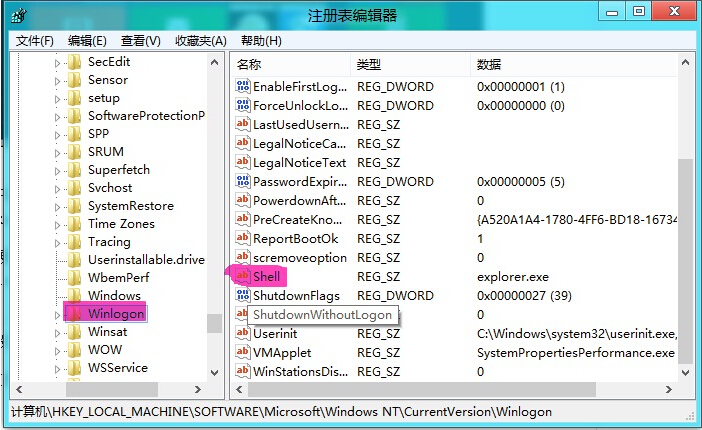Expand the SoftwareProtectionP node arrow
The image size is (702, 430).
[57, 117]
